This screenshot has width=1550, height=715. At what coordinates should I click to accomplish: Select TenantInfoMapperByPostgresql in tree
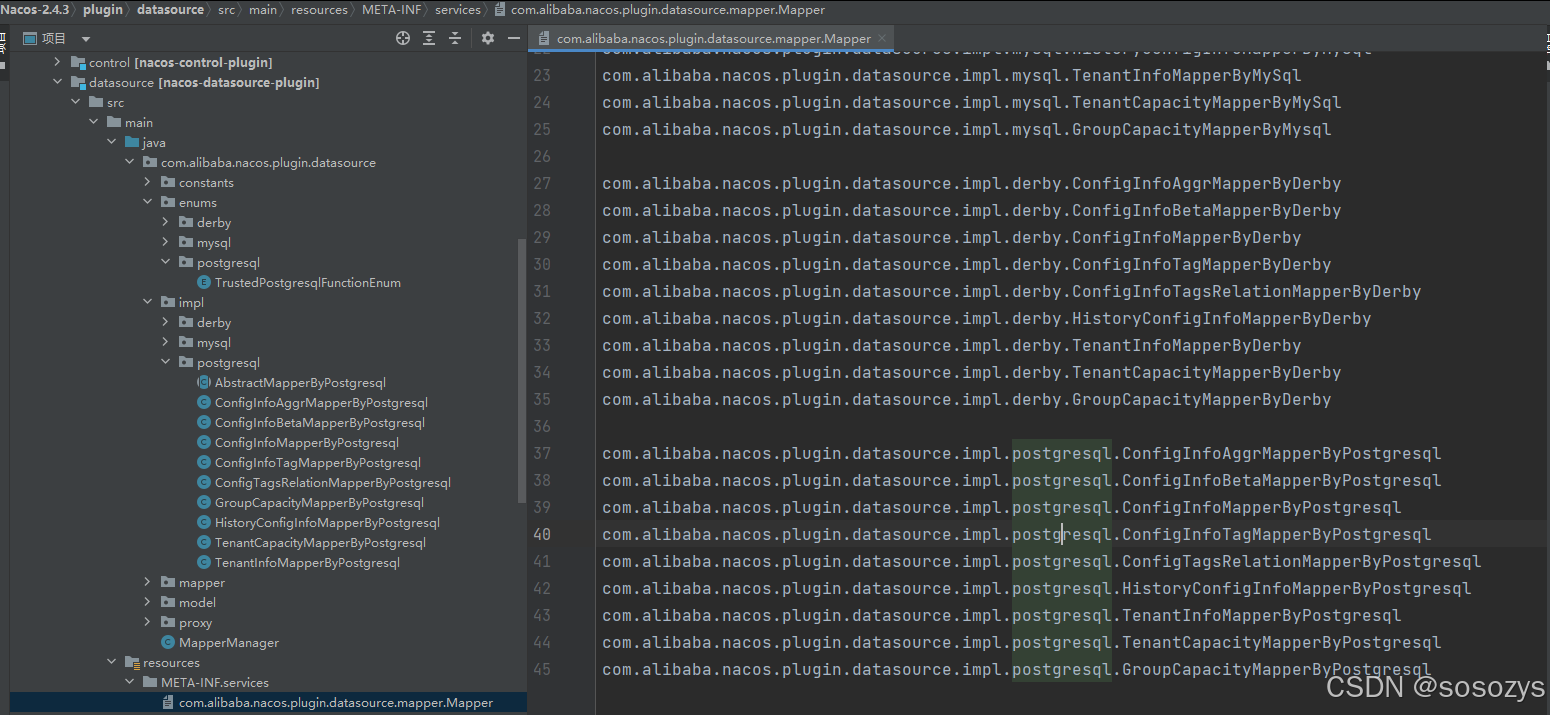pyautogui.click(x=307, y=562)
